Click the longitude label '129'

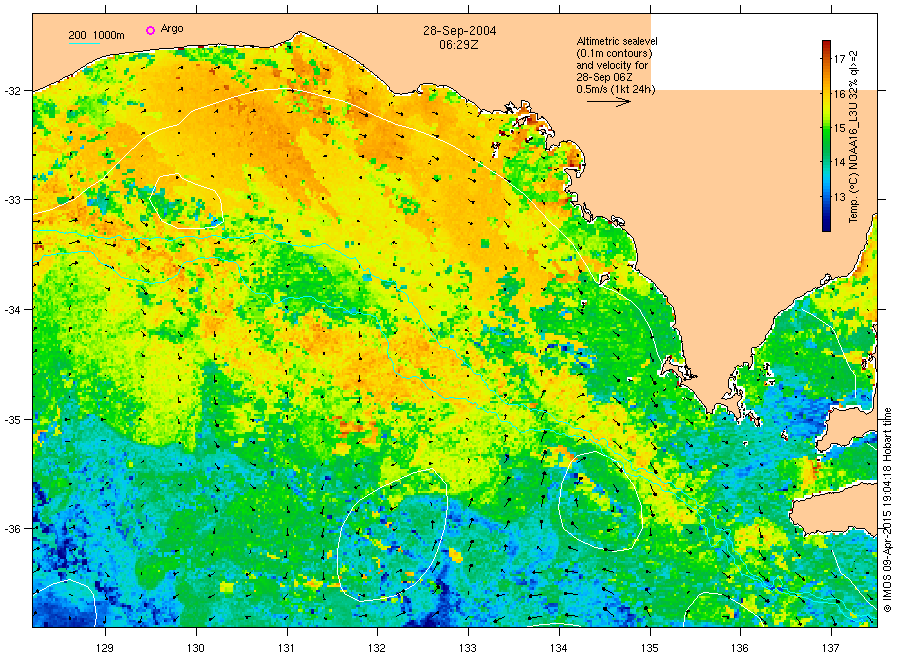105,649
